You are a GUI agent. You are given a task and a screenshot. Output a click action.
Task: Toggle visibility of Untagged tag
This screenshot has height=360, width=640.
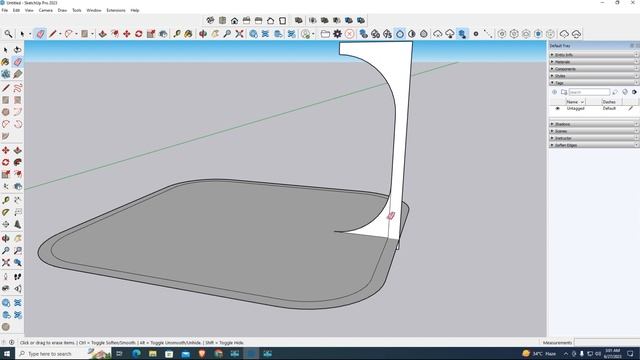558,109
